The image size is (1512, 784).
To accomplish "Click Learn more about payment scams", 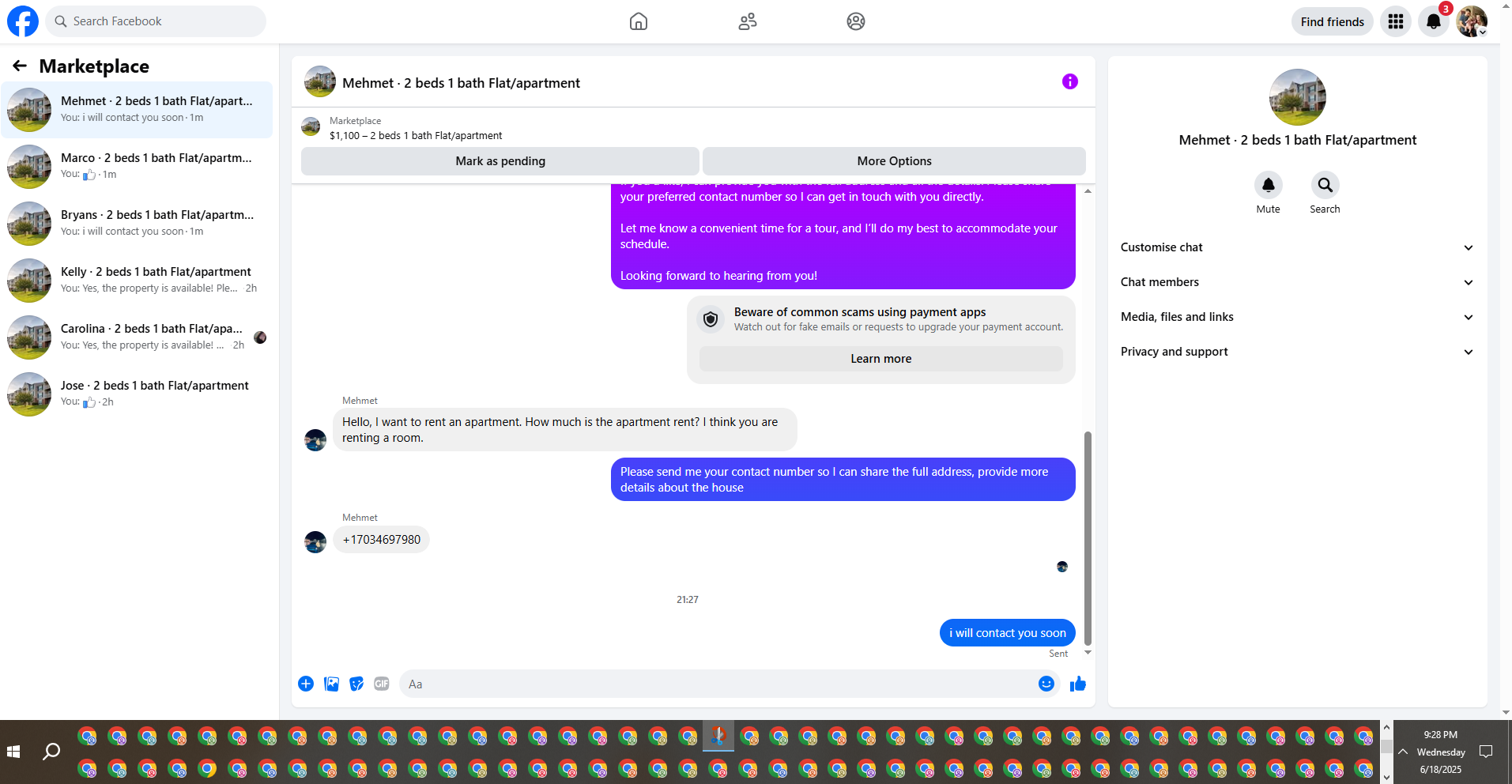I will (x=880, y=359).
